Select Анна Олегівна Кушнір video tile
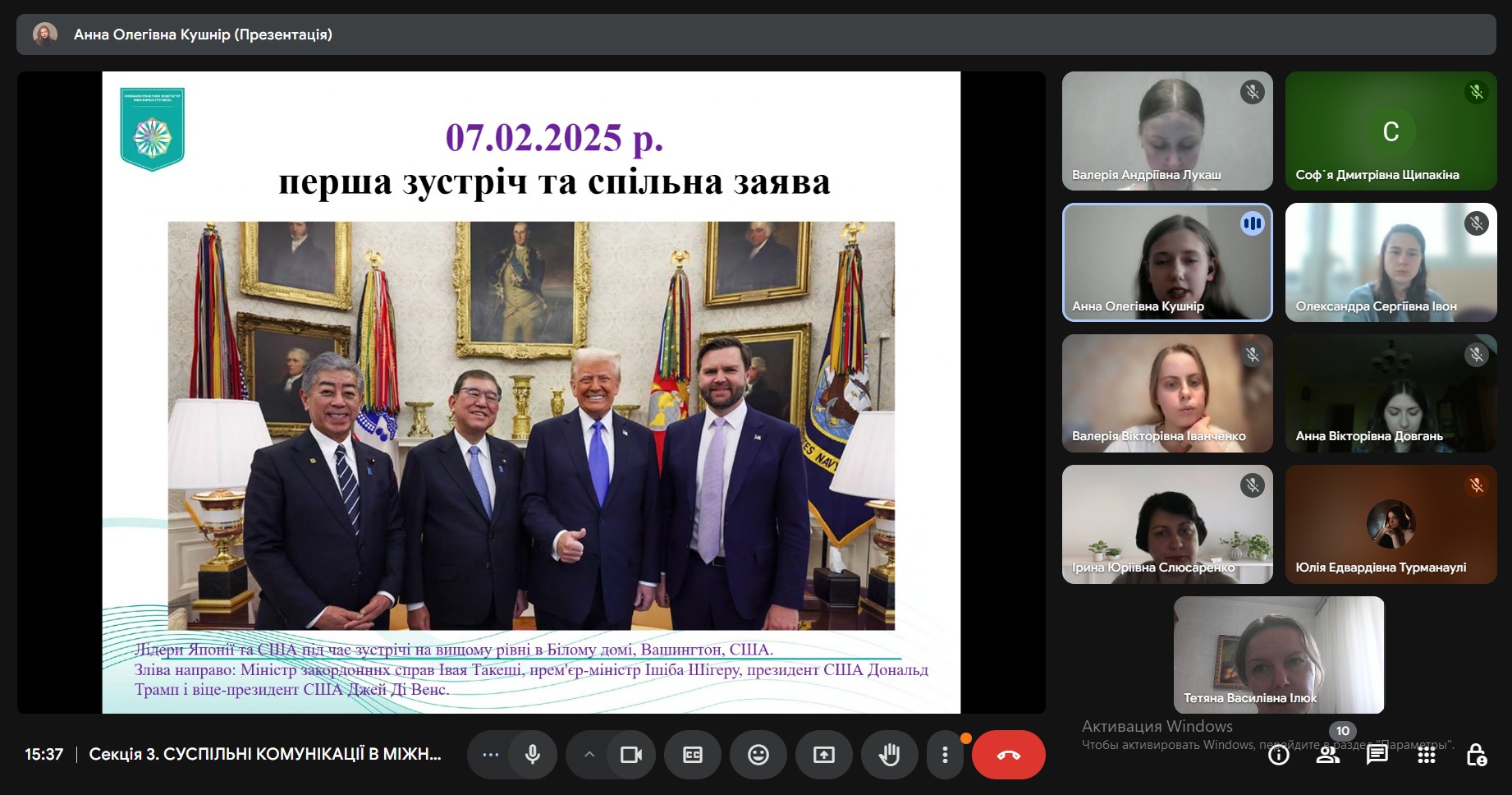Image resolution: width=1512 pixels, height=795 pixels. 1166,262
